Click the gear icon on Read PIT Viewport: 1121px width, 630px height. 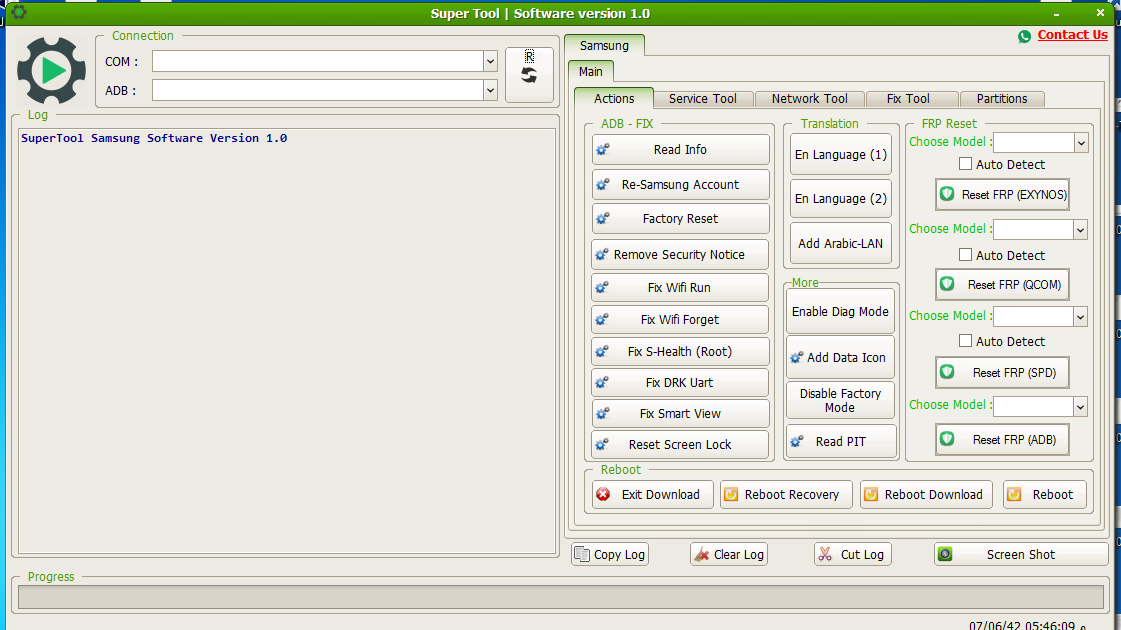coord(796,442)
